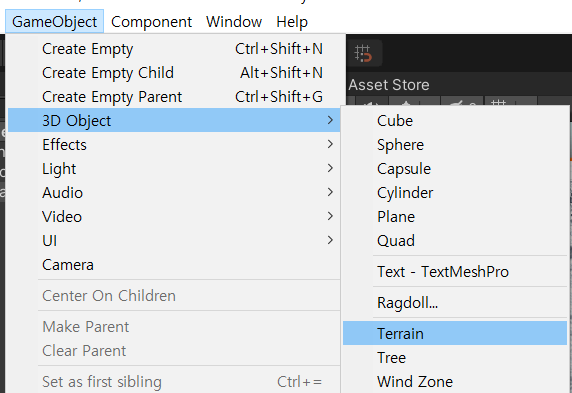Image resolution: width=572 pixels, height=393 pixels.
Task: Expand the Audio submenu
Action: (174, 193)
